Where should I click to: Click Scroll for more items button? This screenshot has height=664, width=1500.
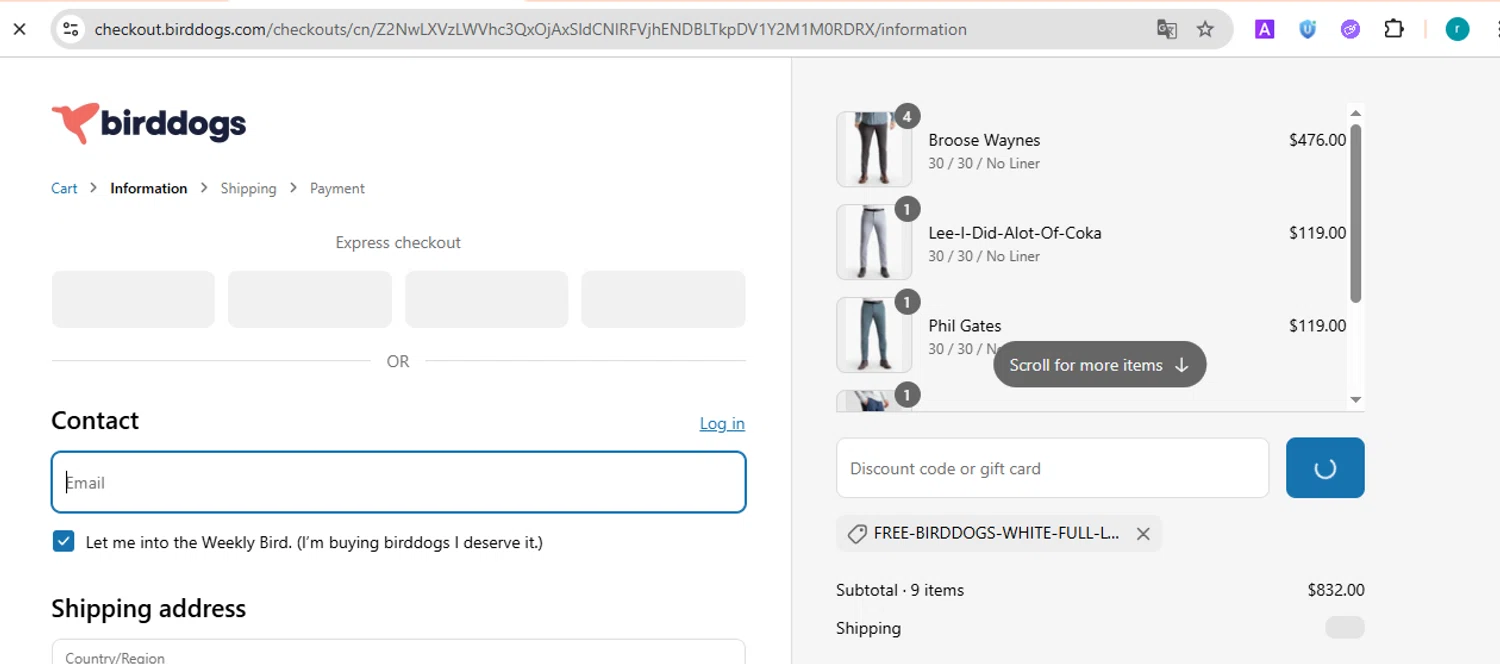pyautogui.click(x=1100, y=365)
